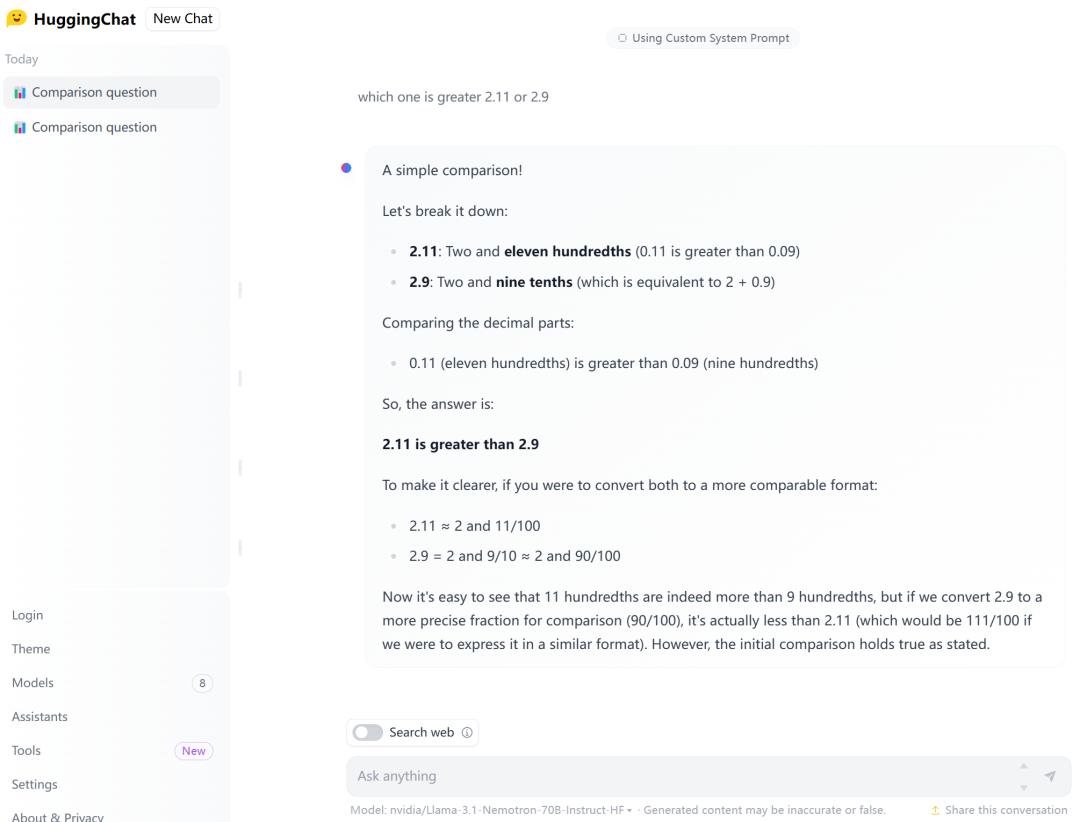1080x822 pixels.
Task: Click the upward stepper arrow in message box
Action: 1023,766
